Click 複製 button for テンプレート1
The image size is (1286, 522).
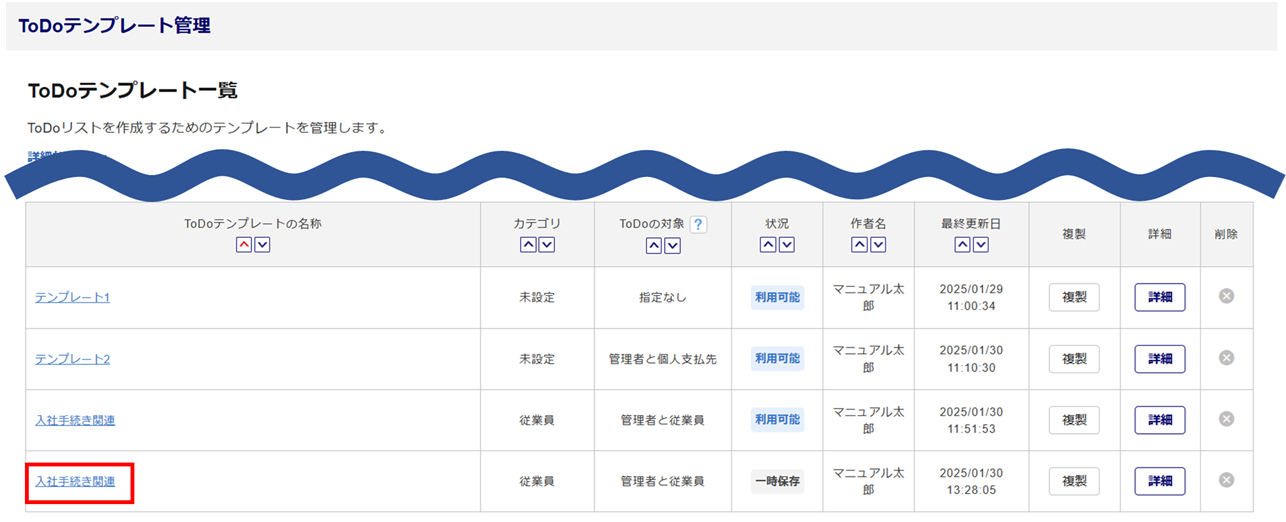1074,297
